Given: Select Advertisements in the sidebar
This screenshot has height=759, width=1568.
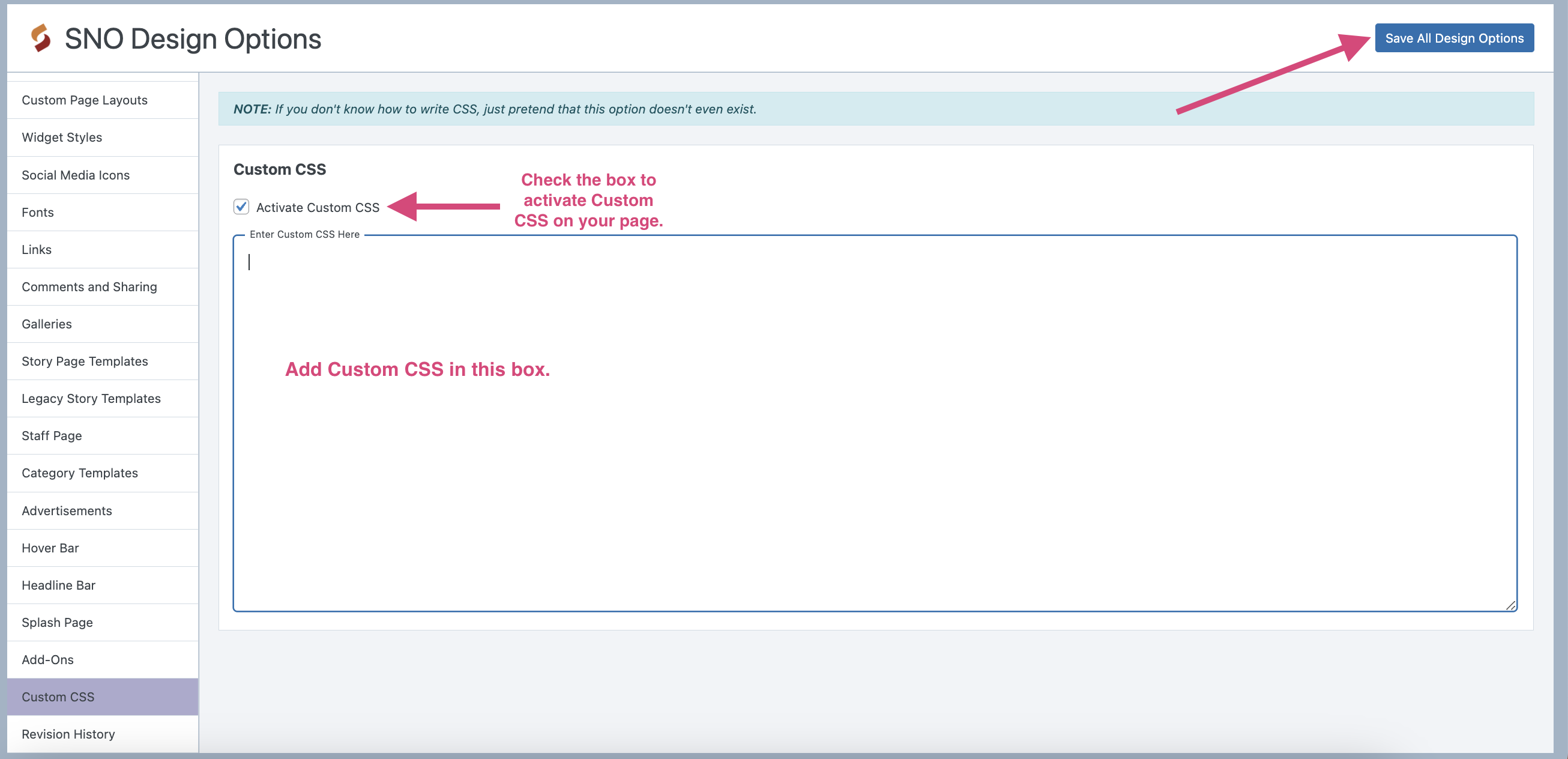Looking at the screenshot, I should pos(103,510).
